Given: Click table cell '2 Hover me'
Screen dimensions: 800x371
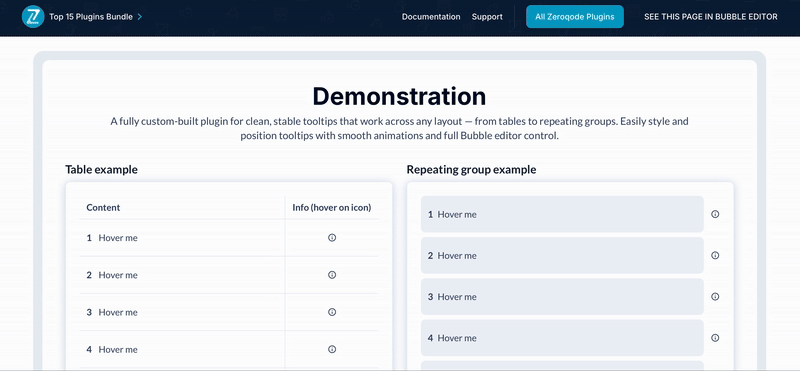Looking at the screenshot, I should [182, 275].
